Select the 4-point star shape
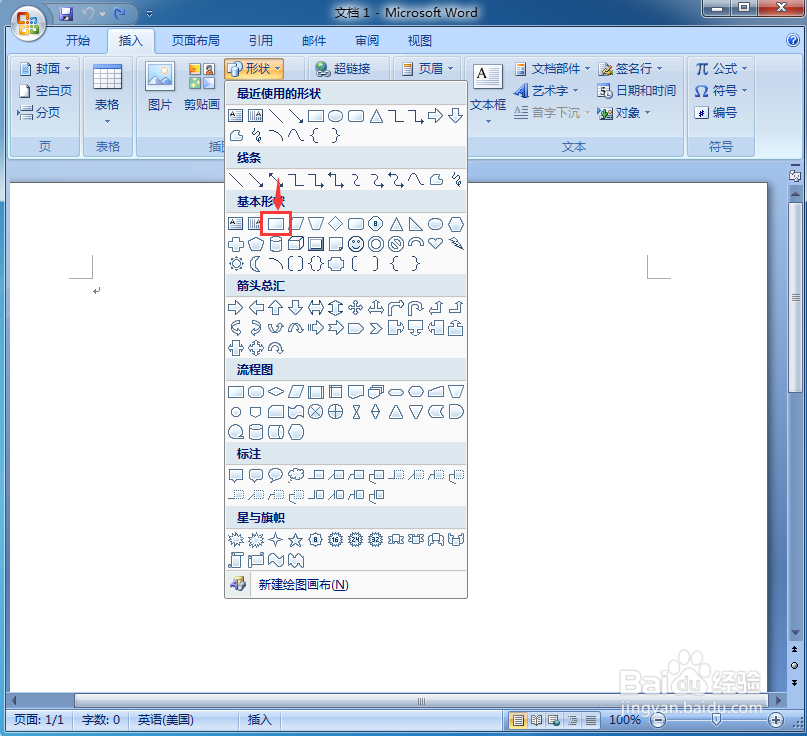The image size is (807, 736). coord(276,539)
